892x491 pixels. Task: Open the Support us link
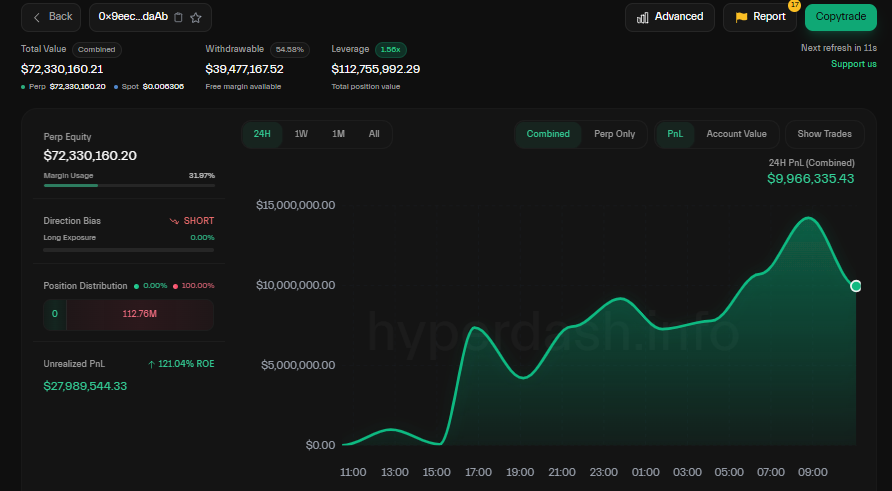tap(853, 64)
